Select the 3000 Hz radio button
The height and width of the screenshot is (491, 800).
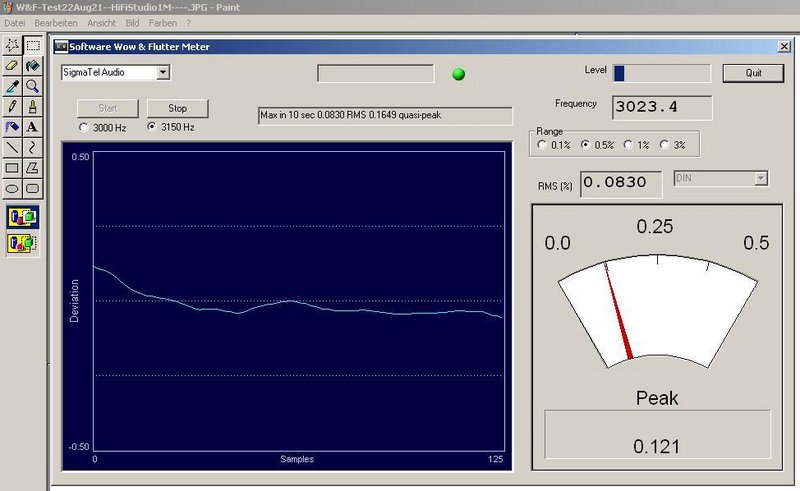[x=84, y=128]
